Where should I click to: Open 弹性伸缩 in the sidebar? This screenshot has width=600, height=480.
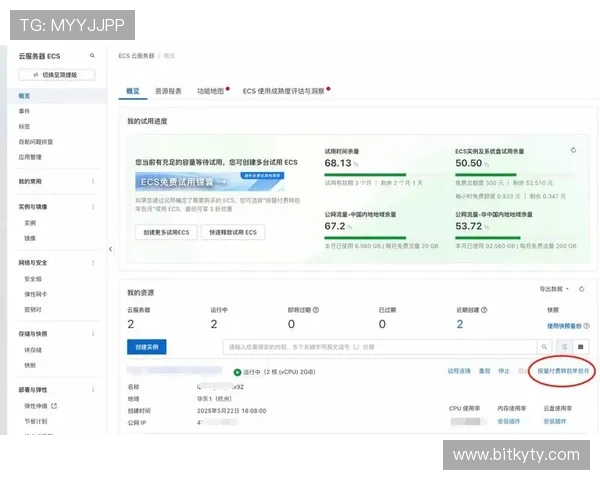pyautogui.click(x=36, y=406)
